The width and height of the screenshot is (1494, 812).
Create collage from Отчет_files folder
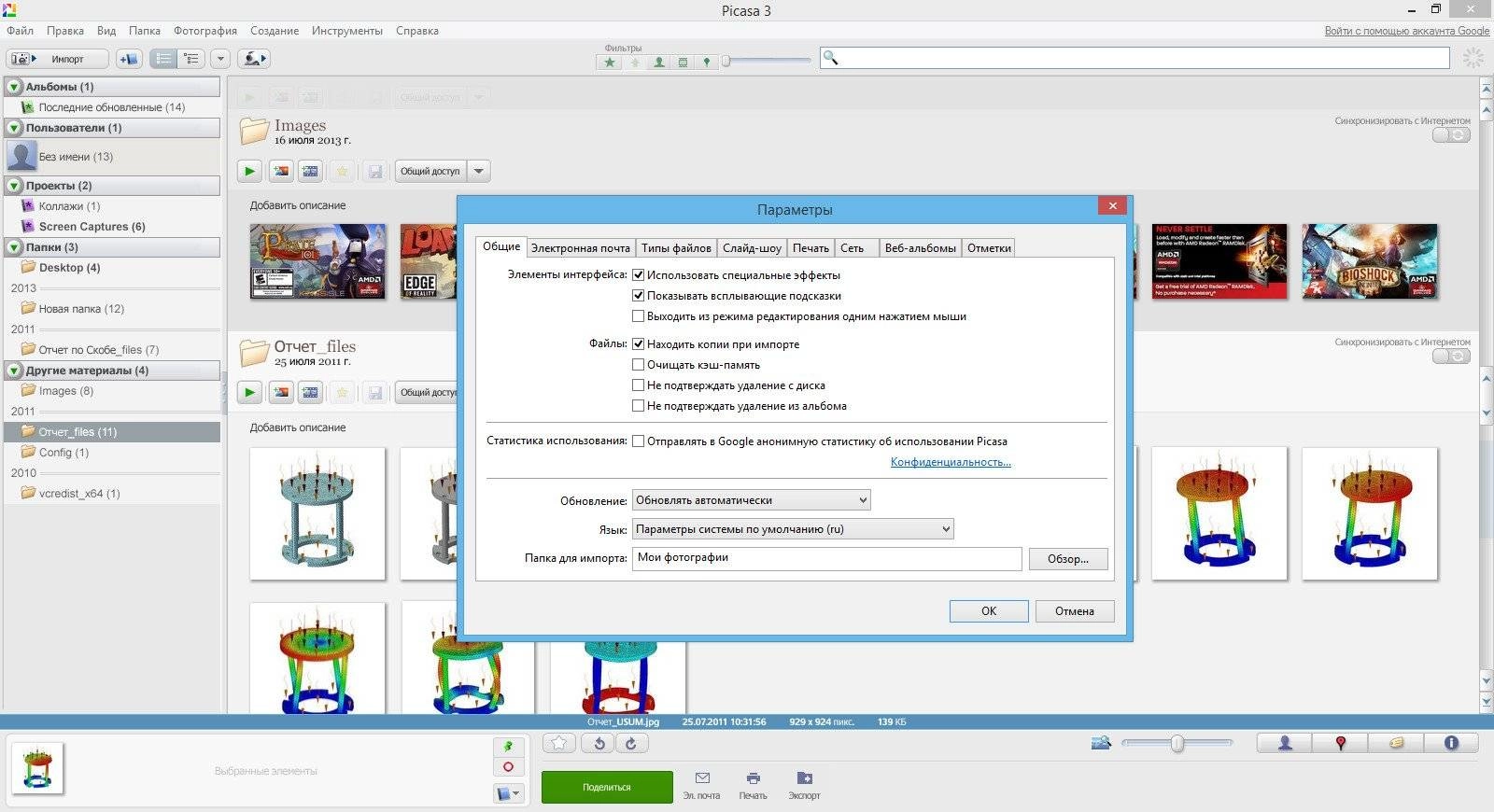click(280, 392)
